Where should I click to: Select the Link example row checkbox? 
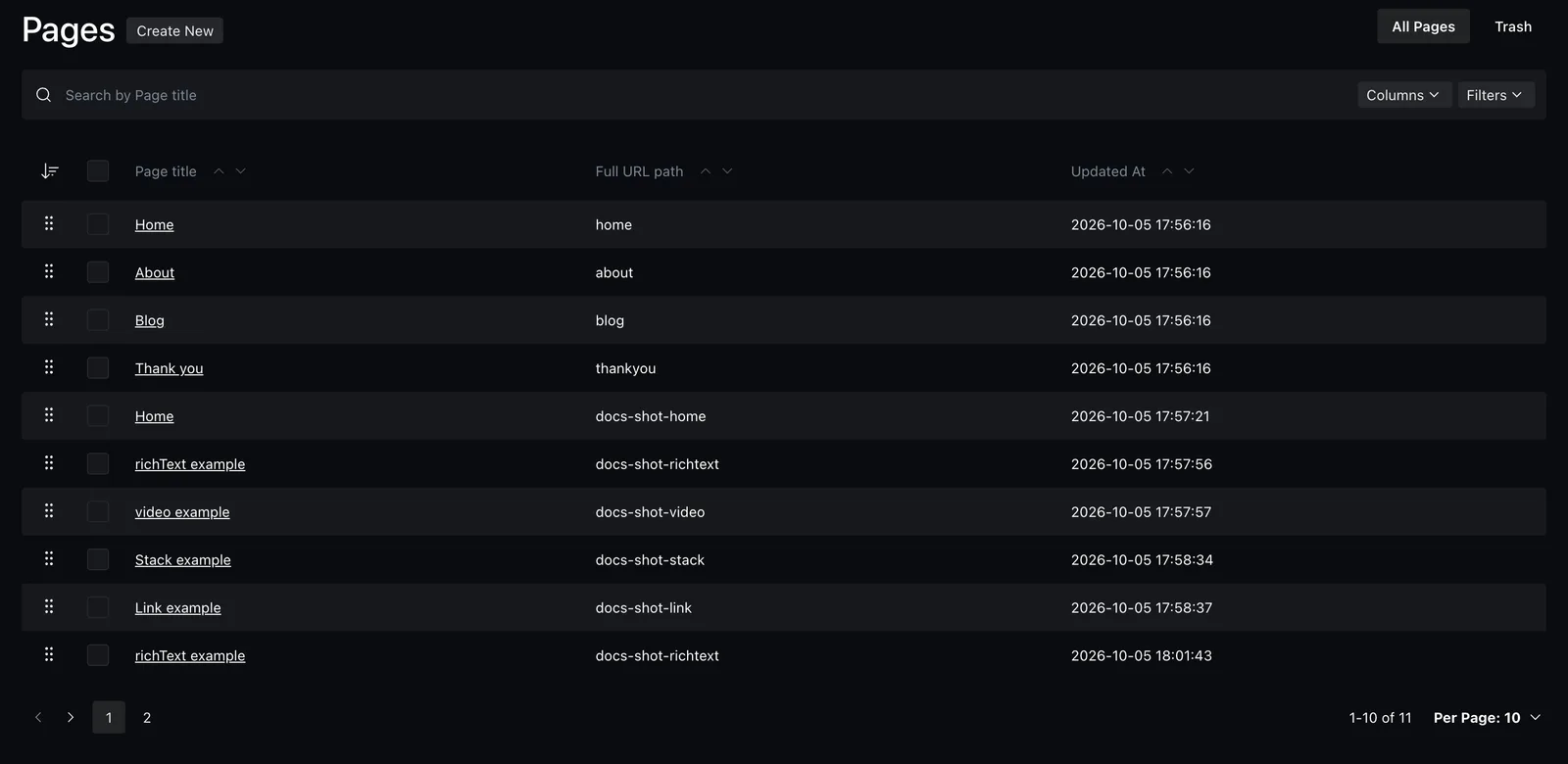click(98, 607)
